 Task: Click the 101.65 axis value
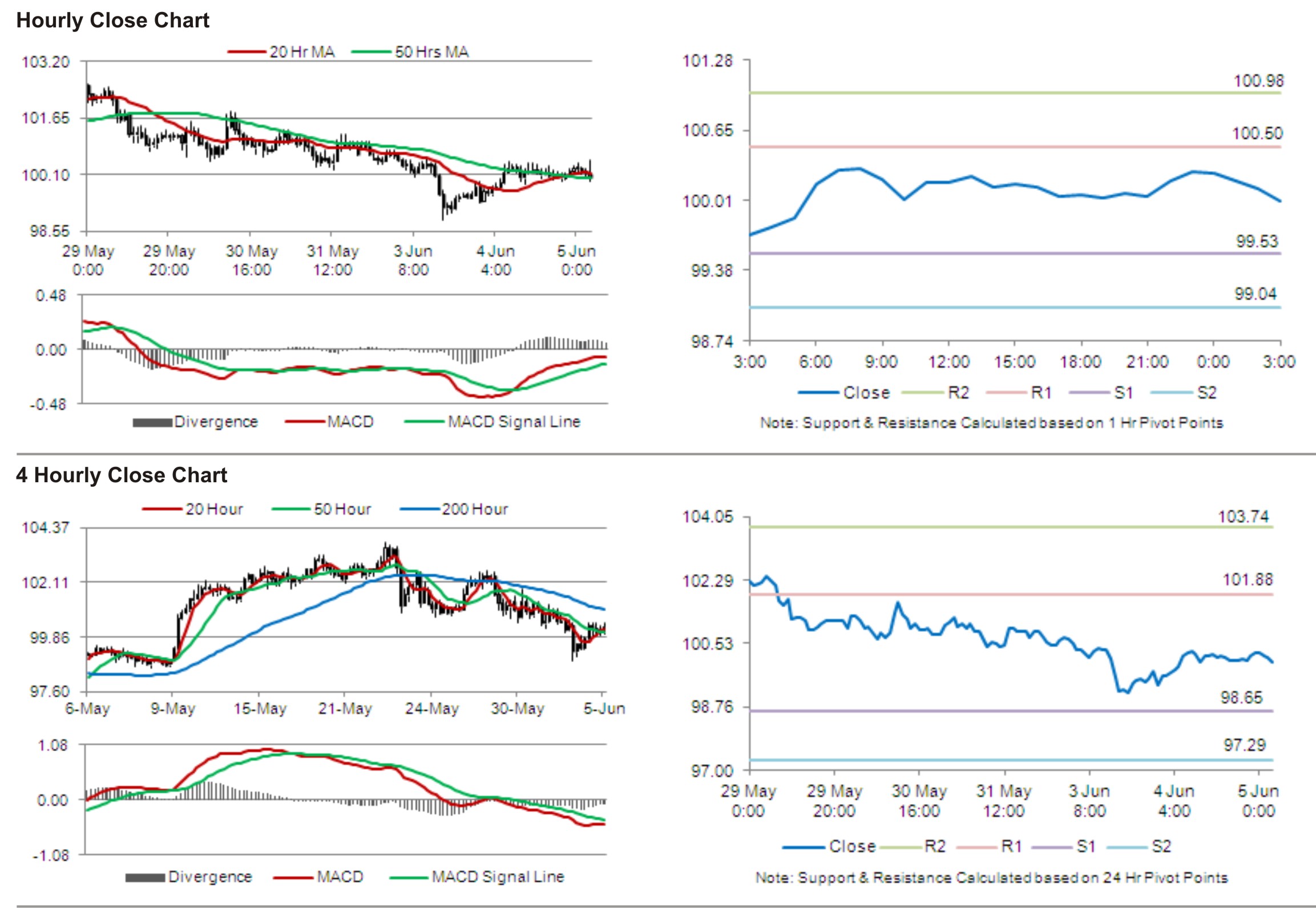[x=46, y=118]
